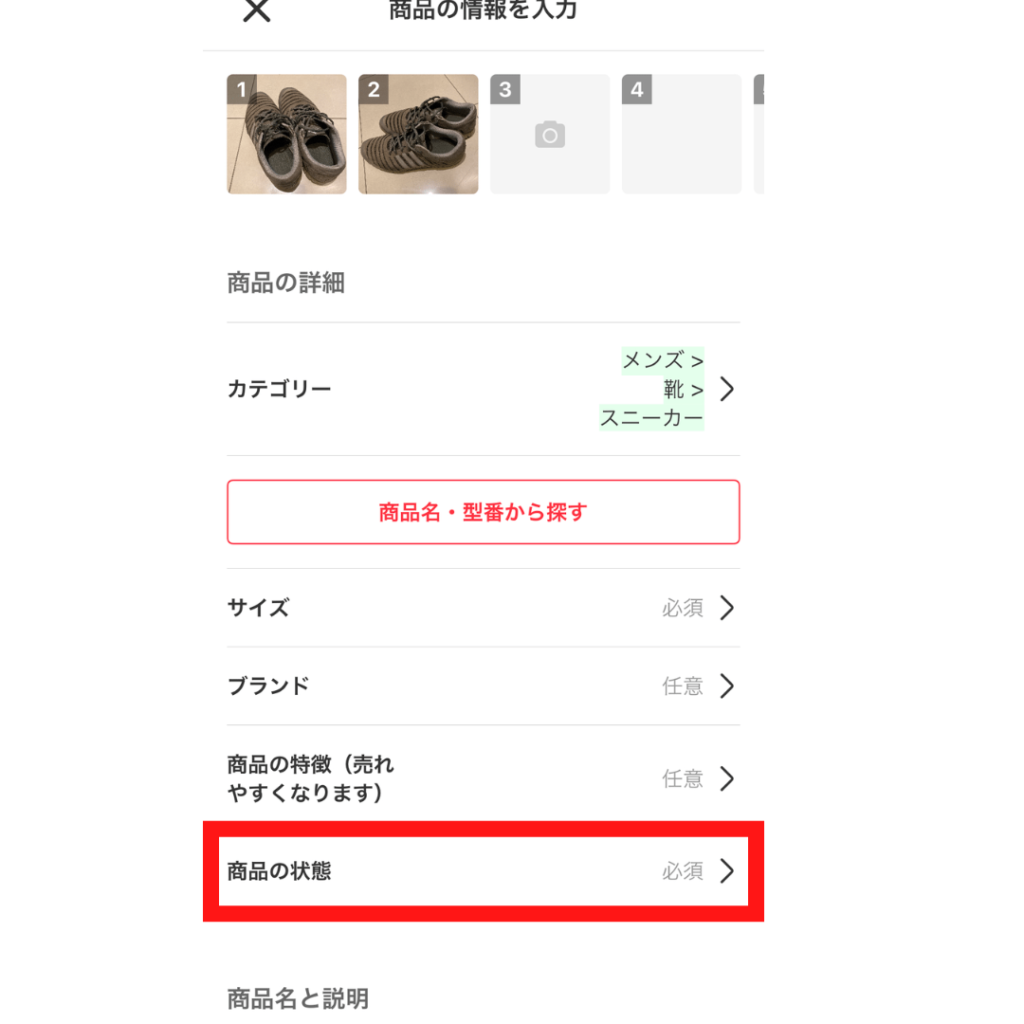Tap the empty photo slot number 4
This screenshot has height=1024, width=1024.
pyautogui.click(x=681, y=134)
